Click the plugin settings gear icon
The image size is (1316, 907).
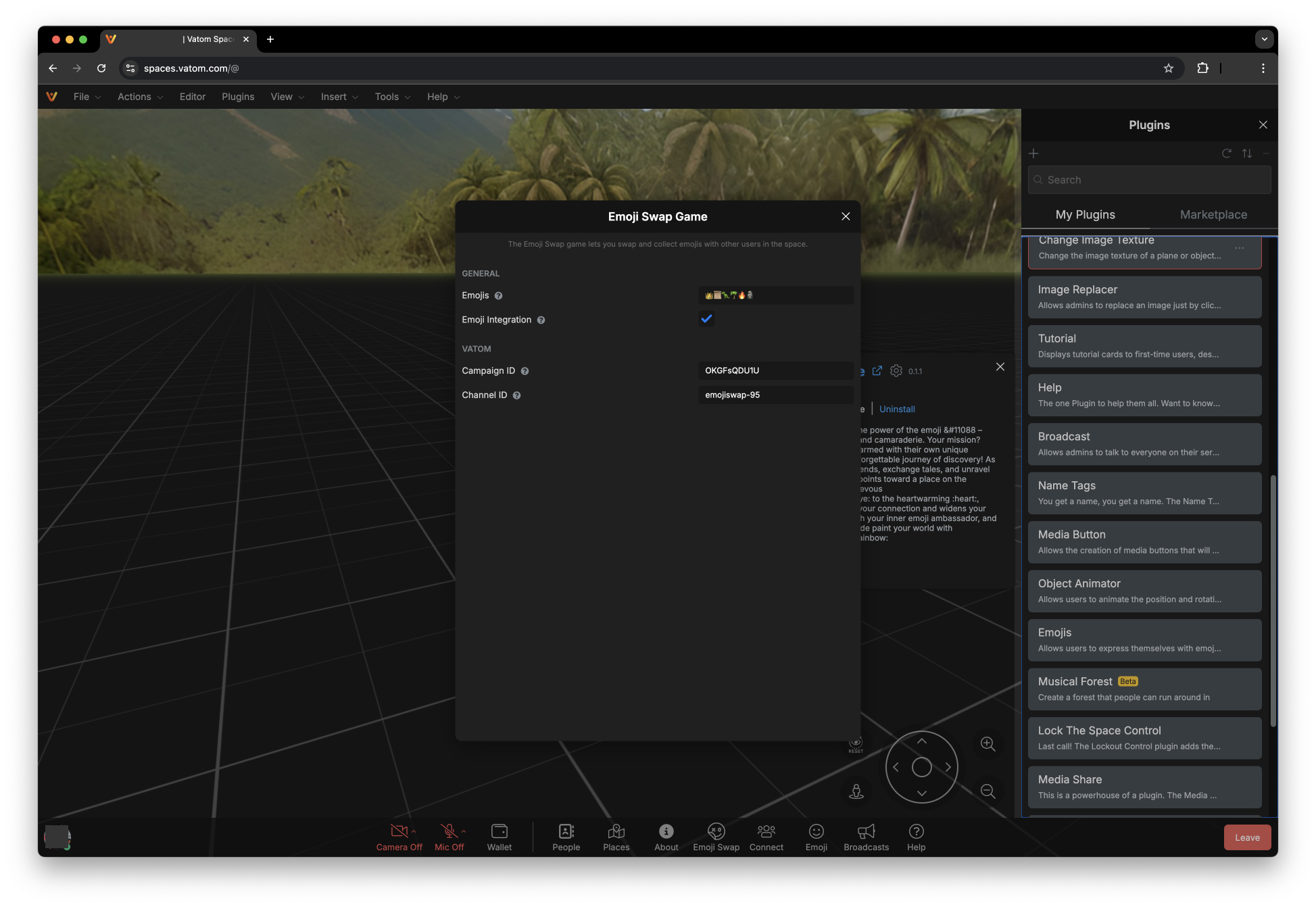point(896,370)
